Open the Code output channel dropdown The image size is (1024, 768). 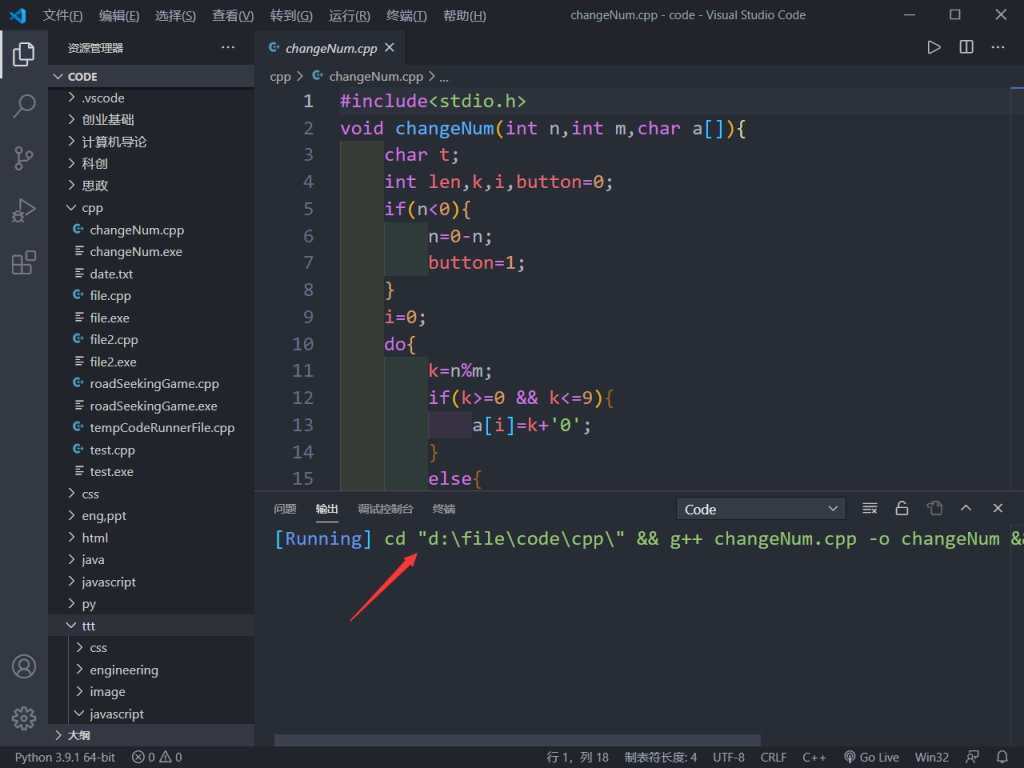pyautogui.click(x=761, y=509)
